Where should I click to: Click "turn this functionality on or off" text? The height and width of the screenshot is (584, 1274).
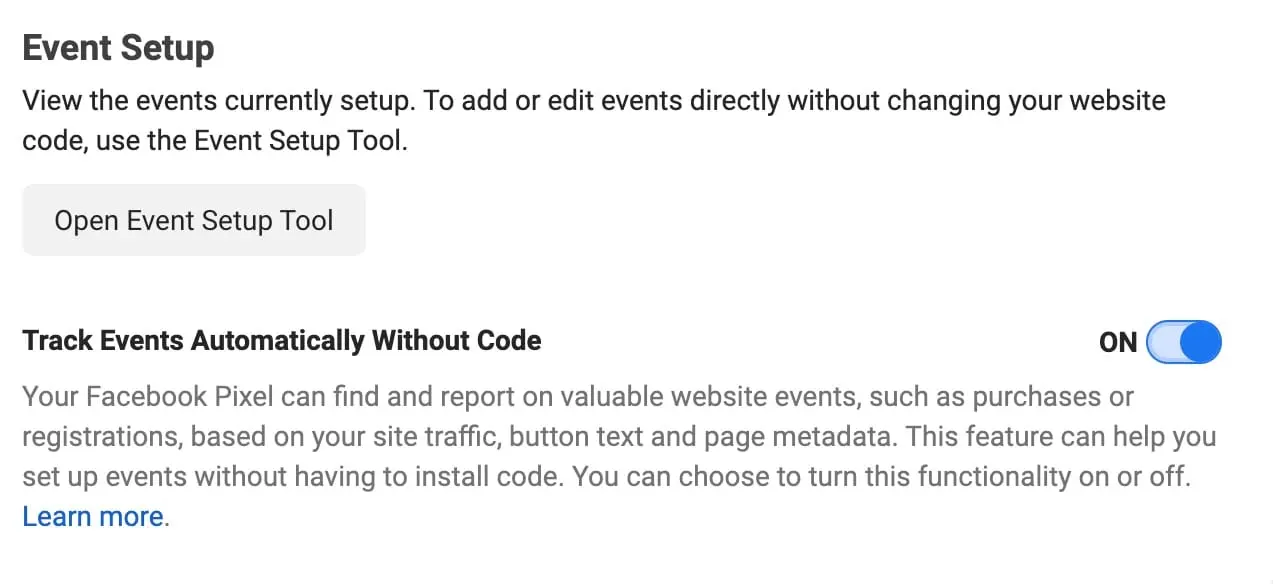coord(970,477)
